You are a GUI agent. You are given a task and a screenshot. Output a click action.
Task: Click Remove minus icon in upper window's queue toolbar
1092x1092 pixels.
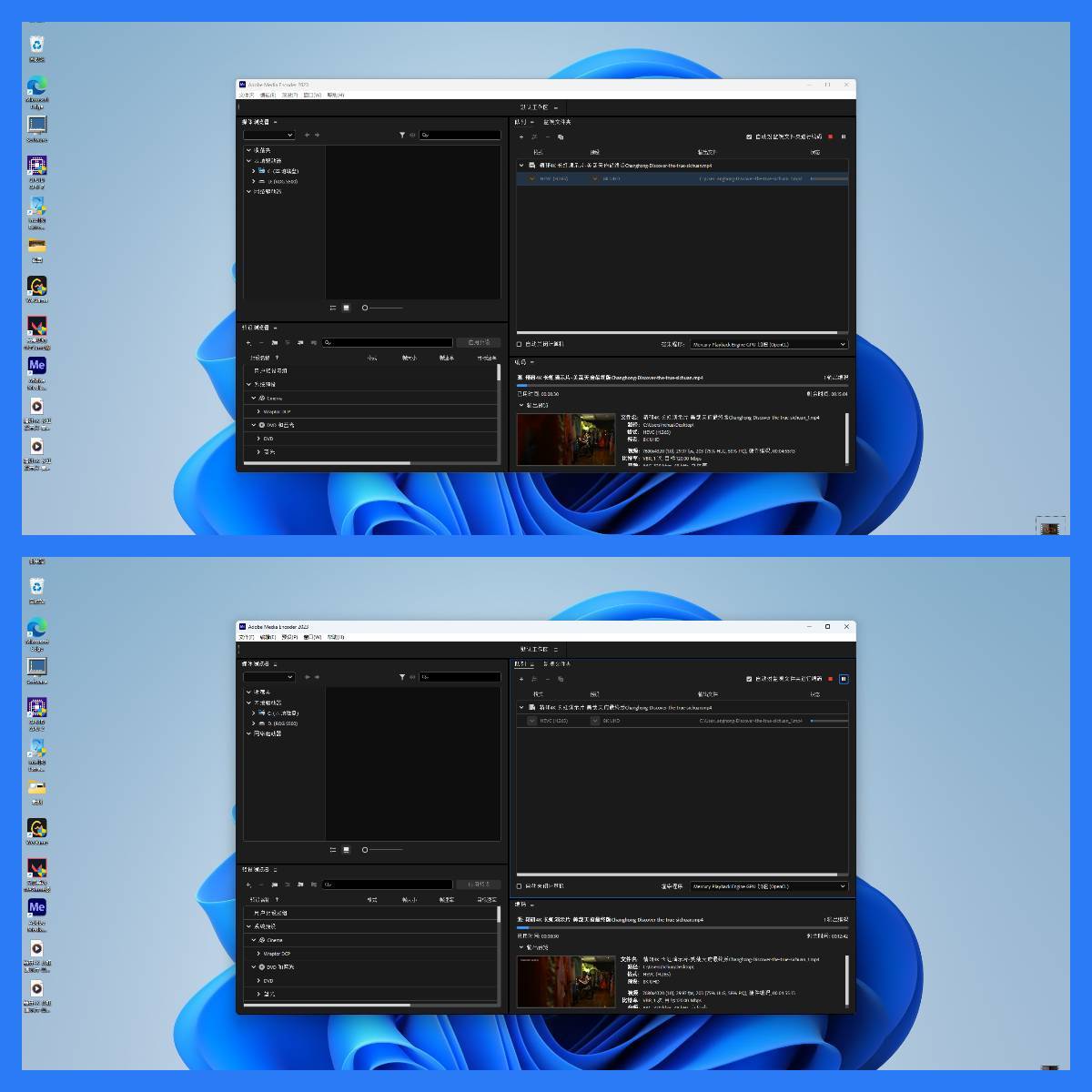[x=547, y=136]
